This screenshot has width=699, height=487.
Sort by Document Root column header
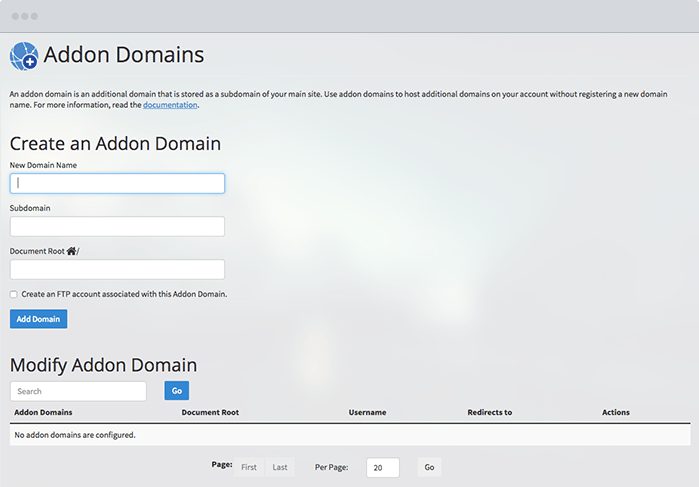210,412
